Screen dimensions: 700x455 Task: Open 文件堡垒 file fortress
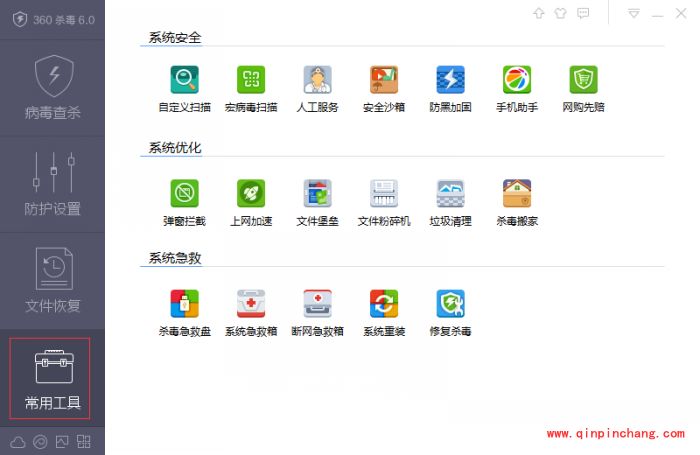317,202
